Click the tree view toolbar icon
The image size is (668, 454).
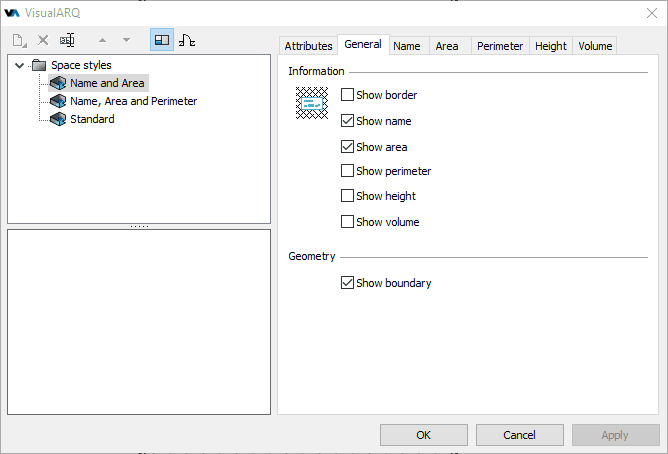point(187,40)
